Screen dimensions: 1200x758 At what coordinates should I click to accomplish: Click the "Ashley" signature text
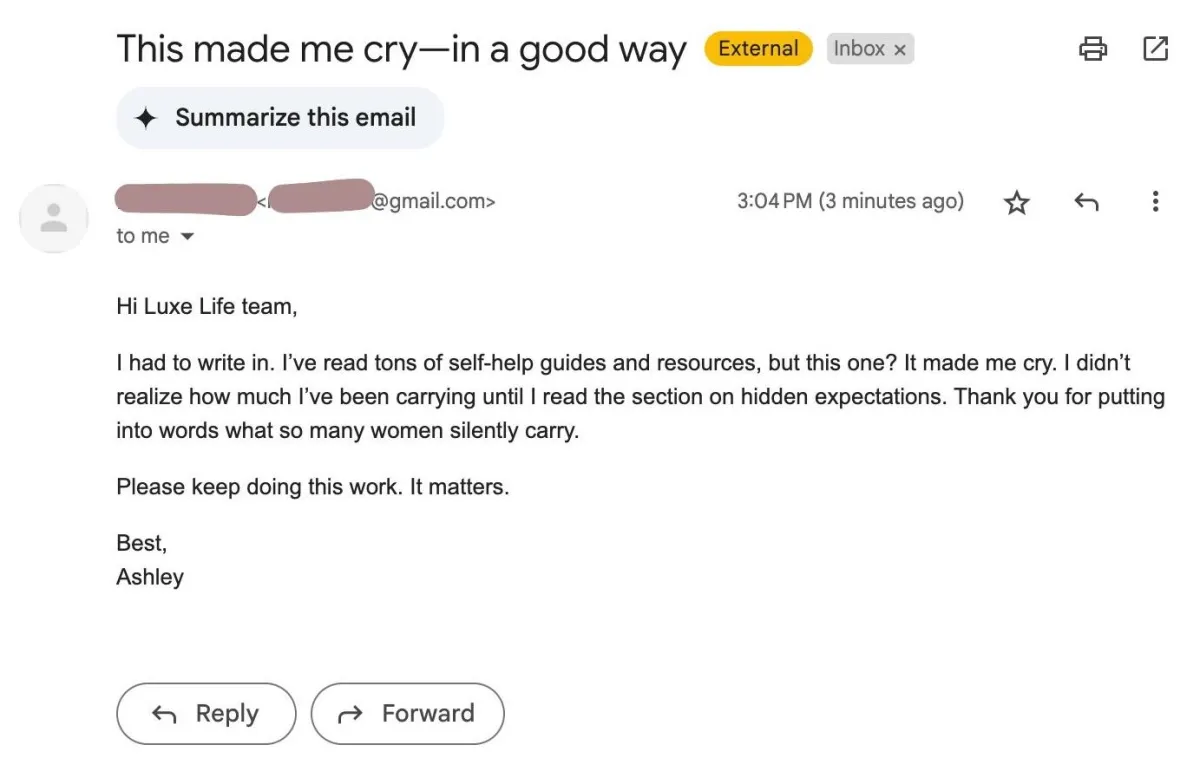(150, 577)
